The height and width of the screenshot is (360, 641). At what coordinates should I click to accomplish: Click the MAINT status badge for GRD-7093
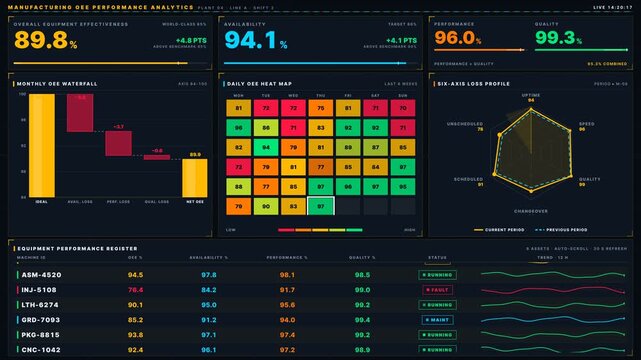(437, 320)
